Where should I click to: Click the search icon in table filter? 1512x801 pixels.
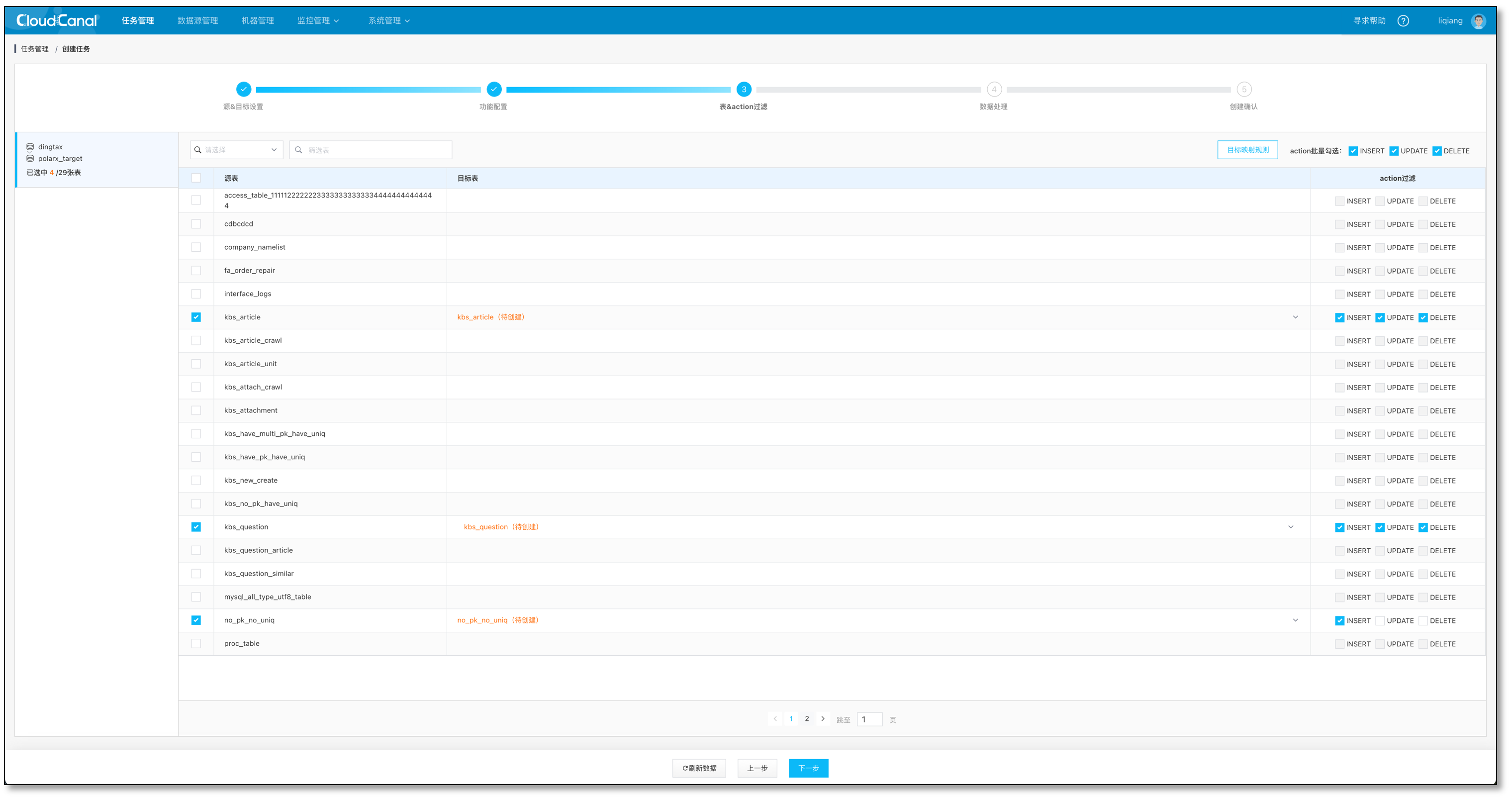click(299, 150)
